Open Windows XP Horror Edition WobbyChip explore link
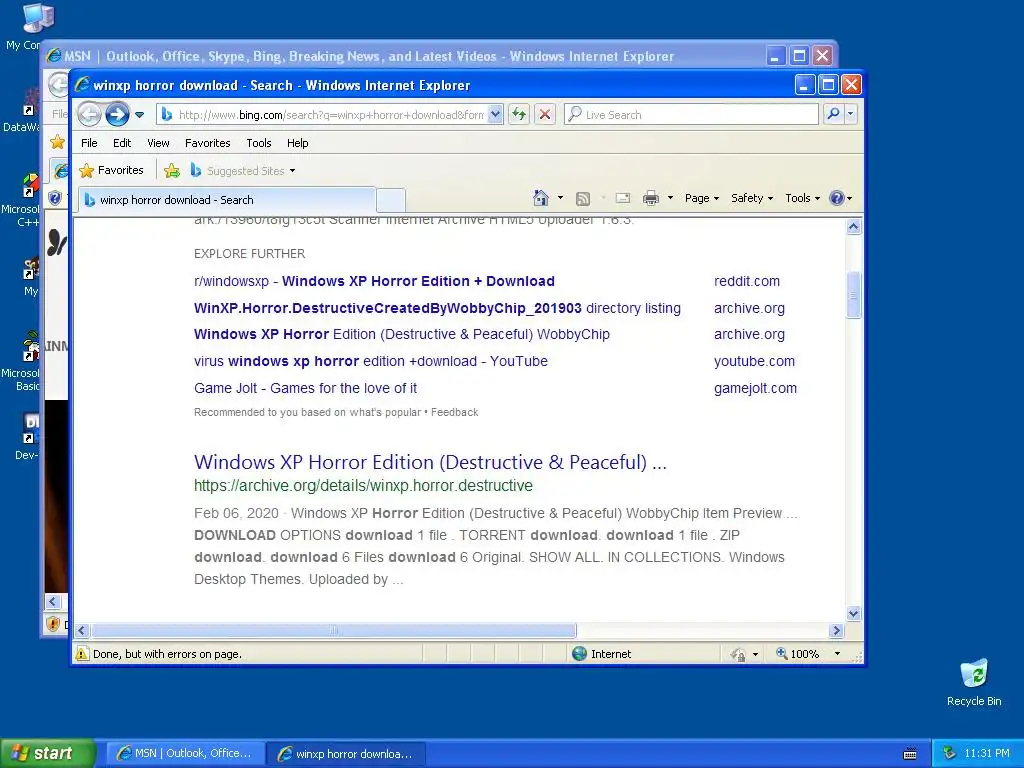Viewport: 1024px width, 768px height. [x=402, y=334]
